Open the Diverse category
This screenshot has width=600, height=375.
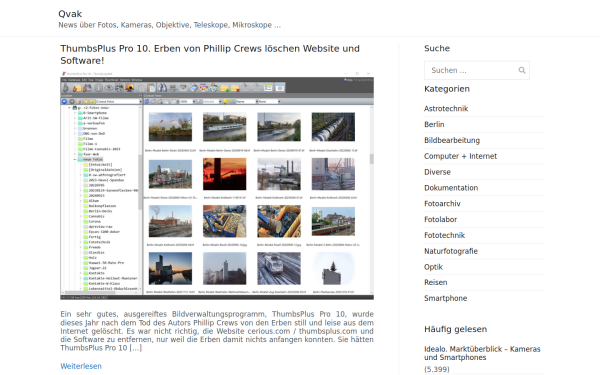coord(437,172)
